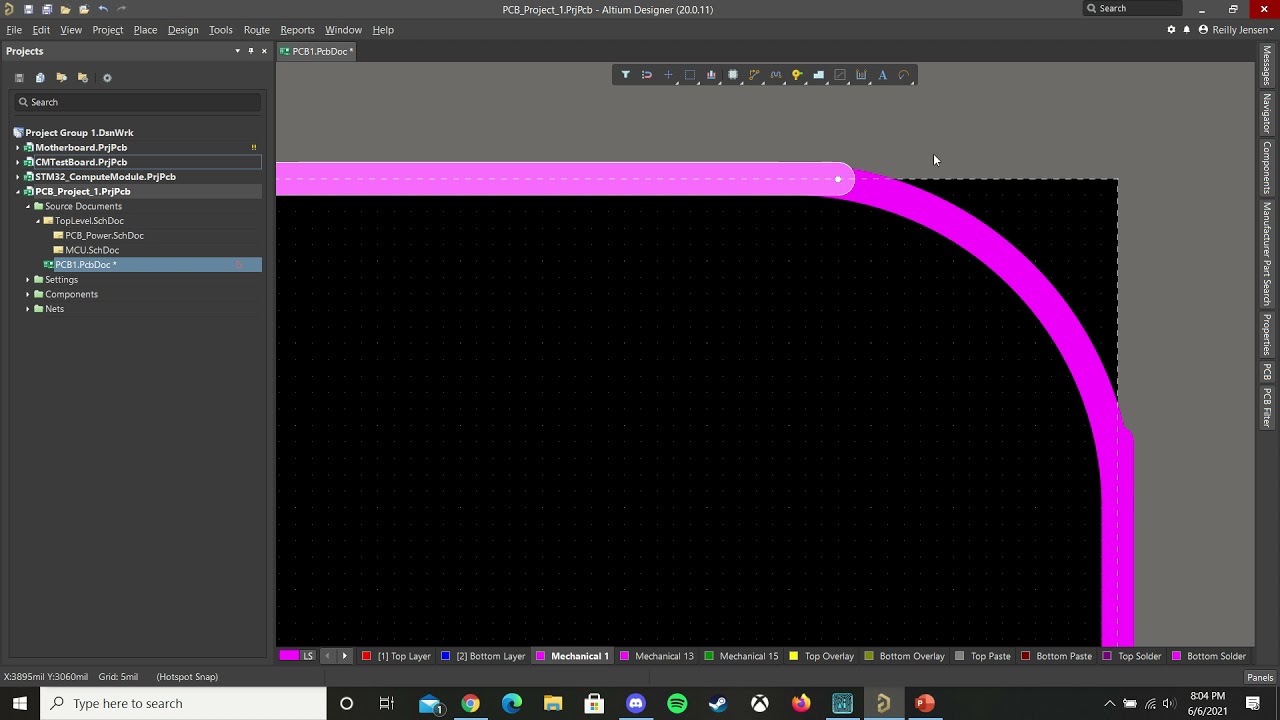
Task: Expand the Nets folder
Action: pos(28,309)
